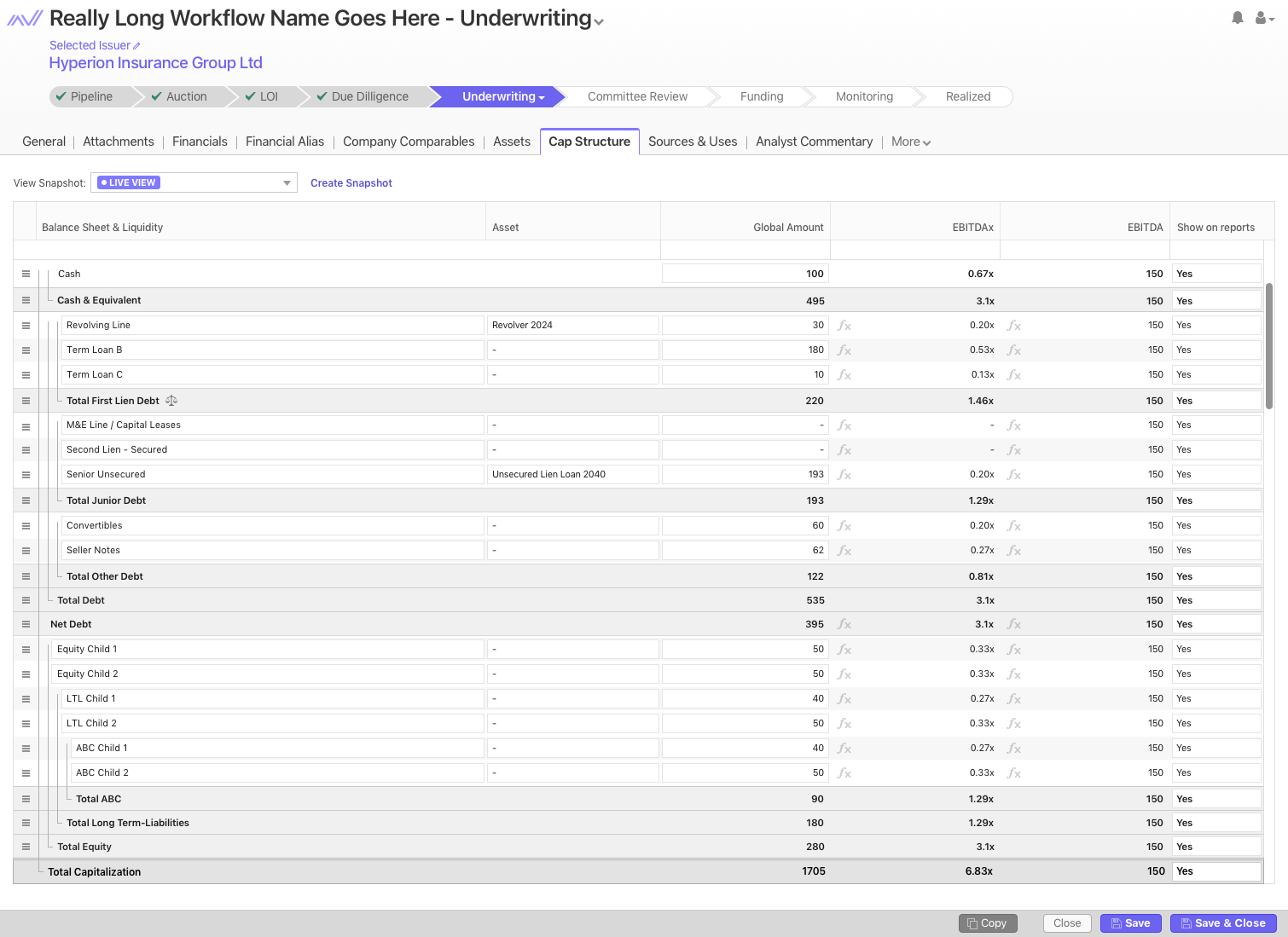Toggle Show on reports for Term Loan B
Viewport: 1288px width, 937px height.
[1215, 350]
